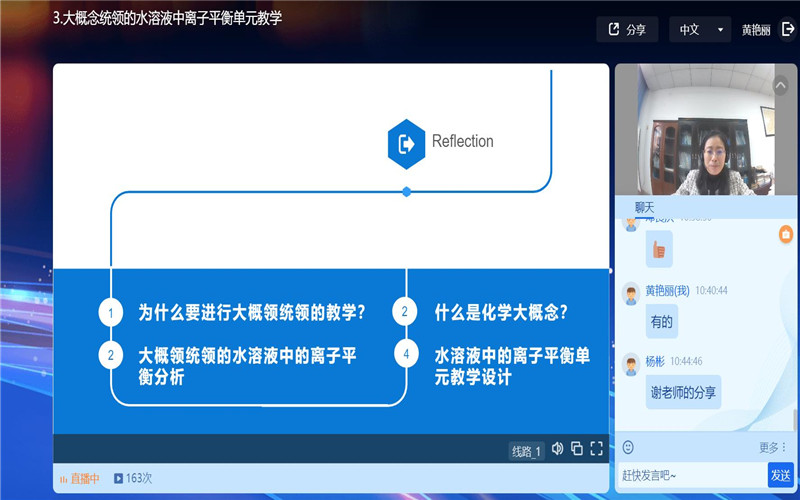Click the logout icon beside 黄艳丽
800x500 pixels.
(x=788, y=29)
